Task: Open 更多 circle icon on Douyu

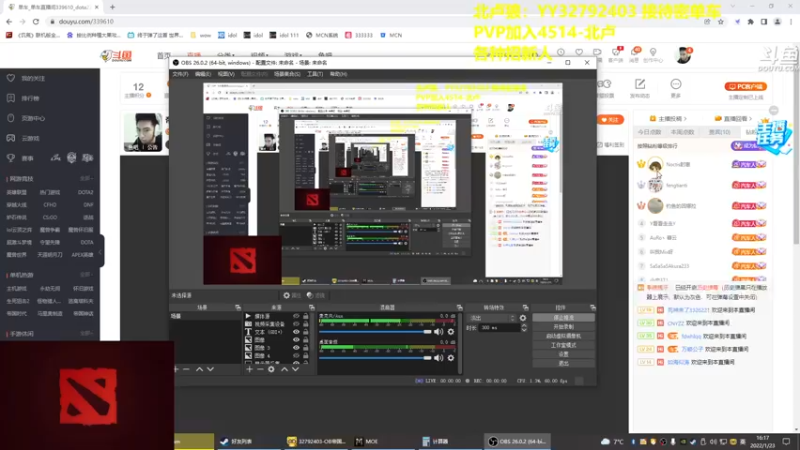Action: tap(676, 84)
